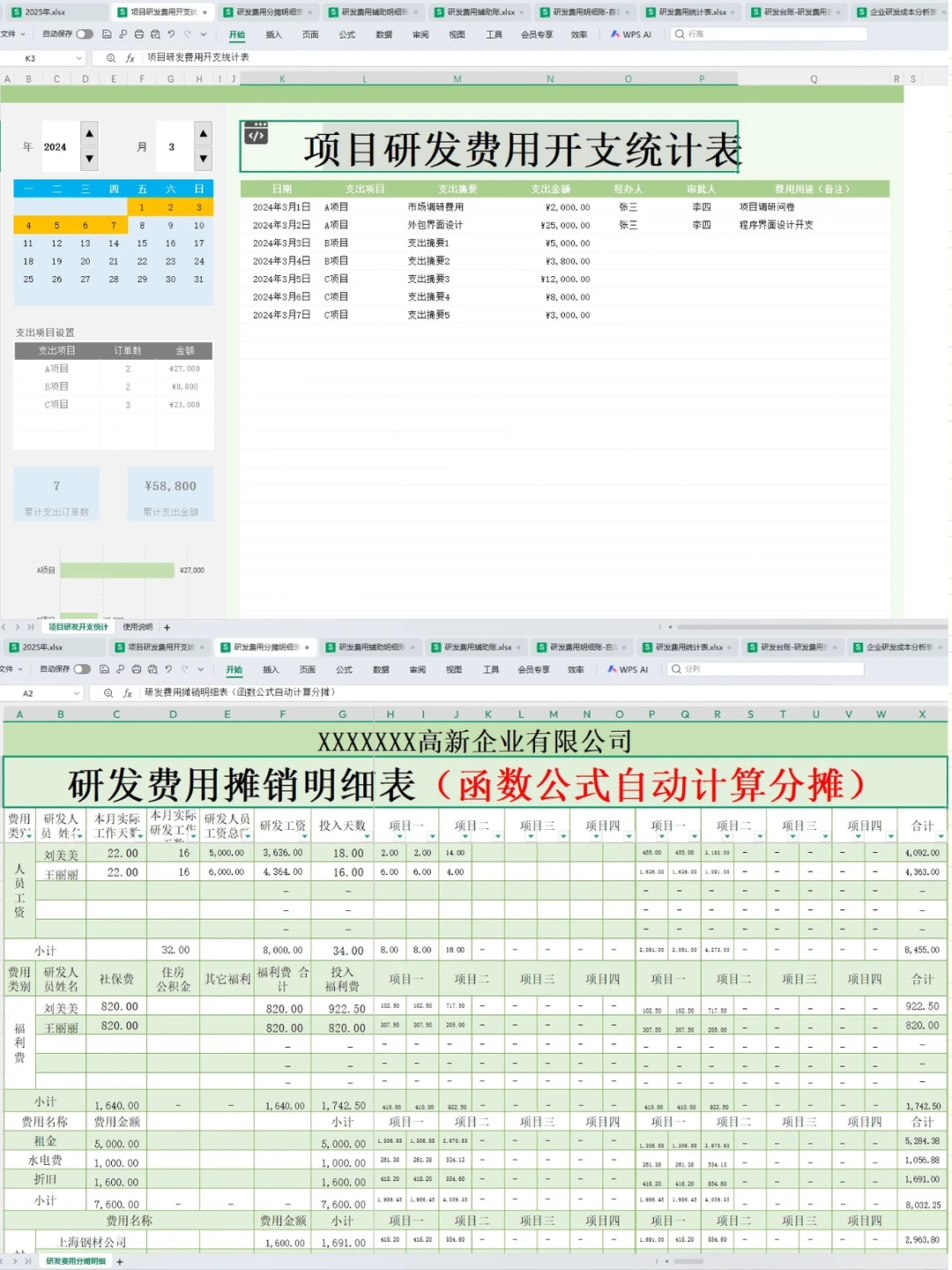Viewport: 952px width, 1270px height.
Task: Click the Export as PDF icon
Action: click(x=123, y=34)
